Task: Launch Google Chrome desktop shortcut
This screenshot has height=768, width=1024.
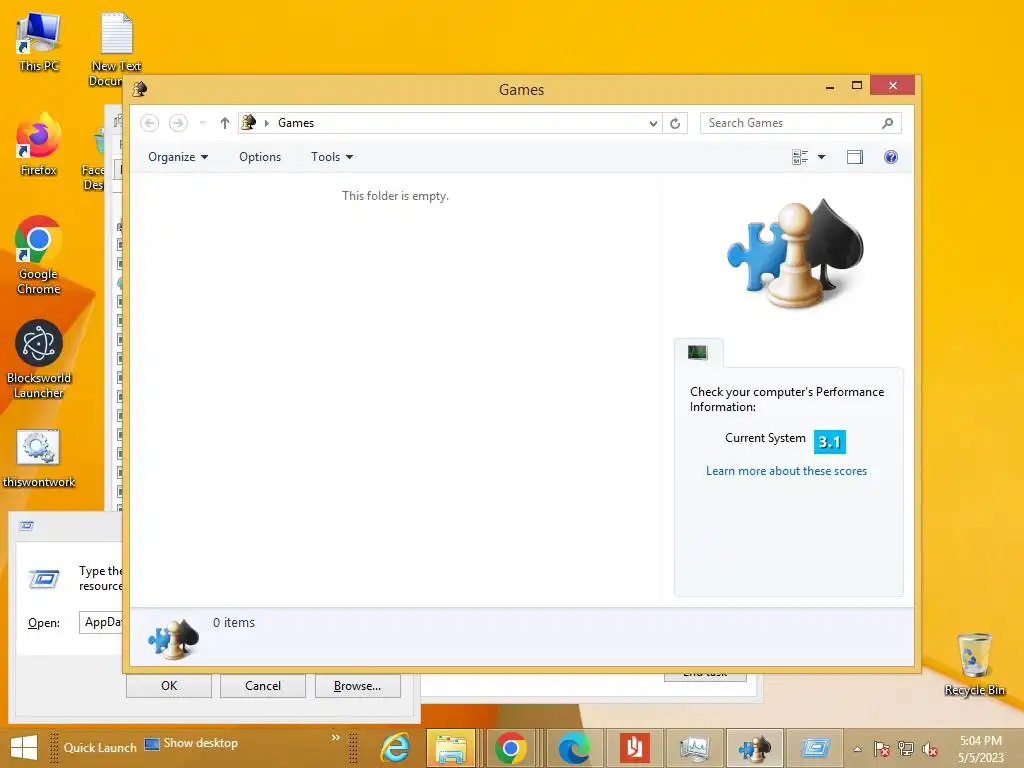Action: pos(39,255)
